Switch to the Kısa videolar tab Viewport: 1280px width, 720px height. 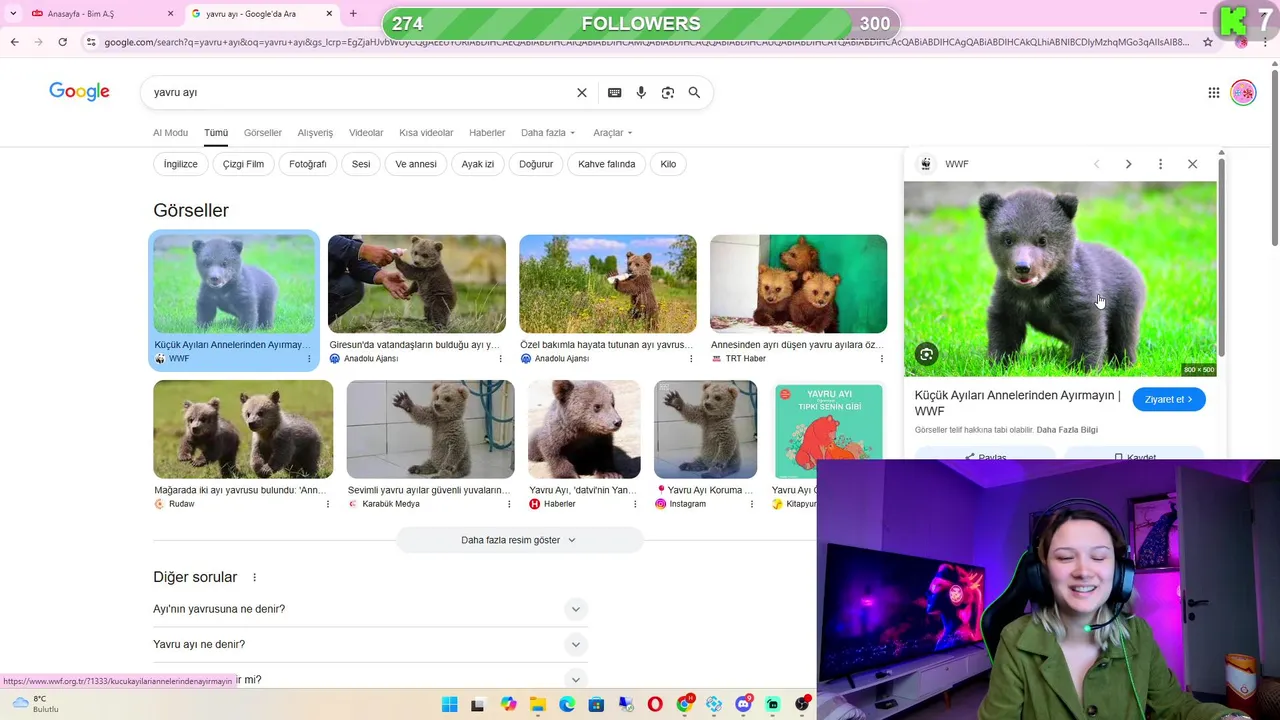pyautogui.click(x=426, y=133)
